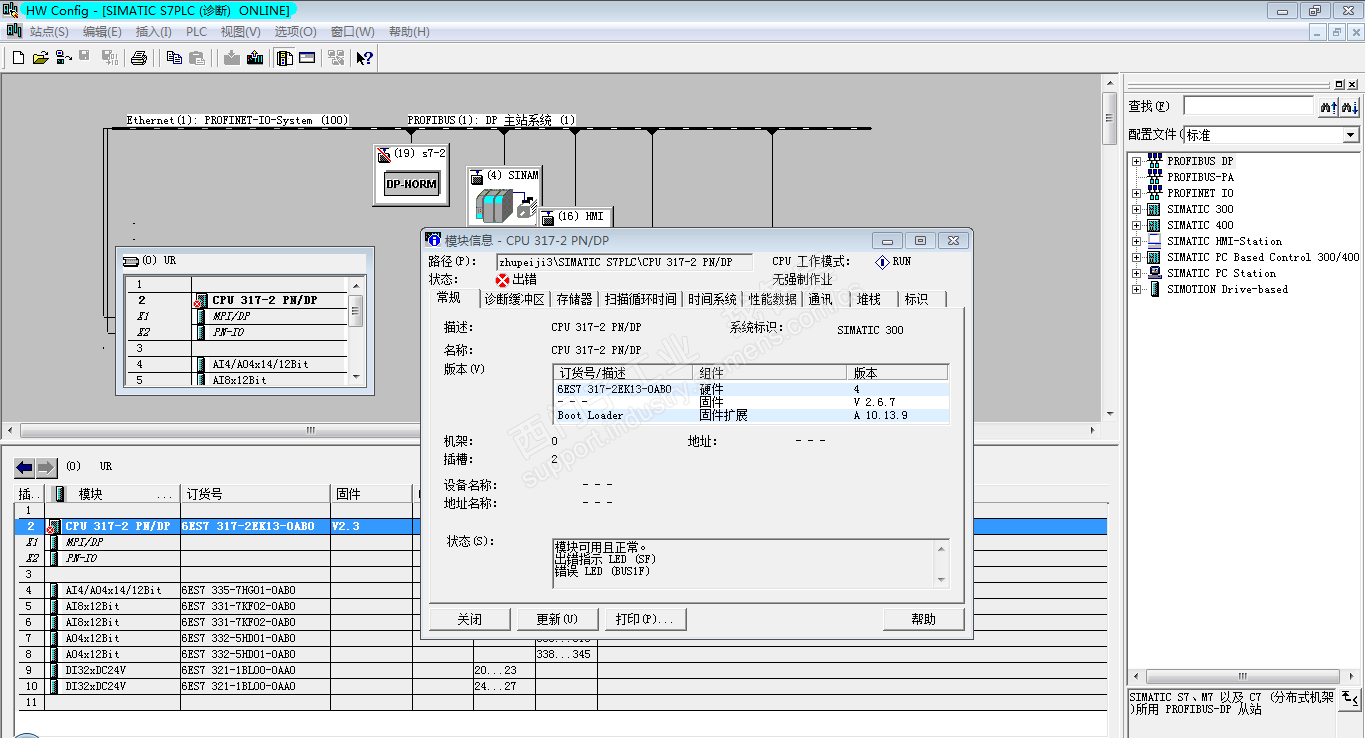1365x738 pixels.
Task: Select the (16) HMI node
Action: (576, 216)
